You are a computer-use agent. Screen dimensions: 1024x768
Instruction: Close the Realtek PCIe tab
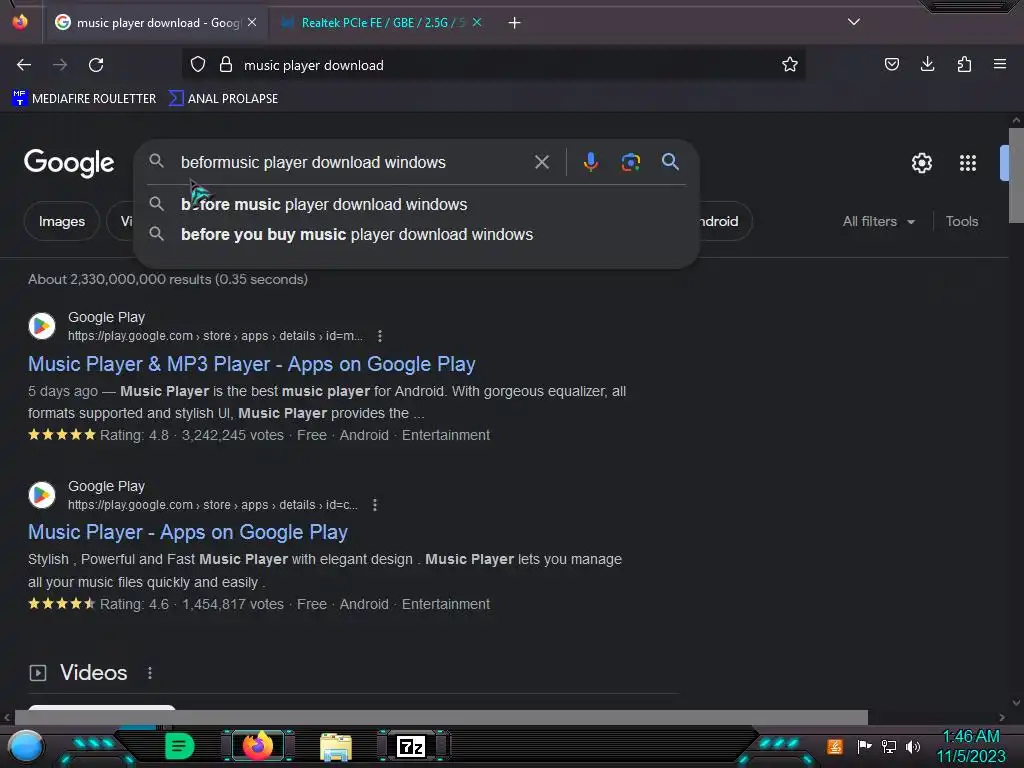point(477,22)
